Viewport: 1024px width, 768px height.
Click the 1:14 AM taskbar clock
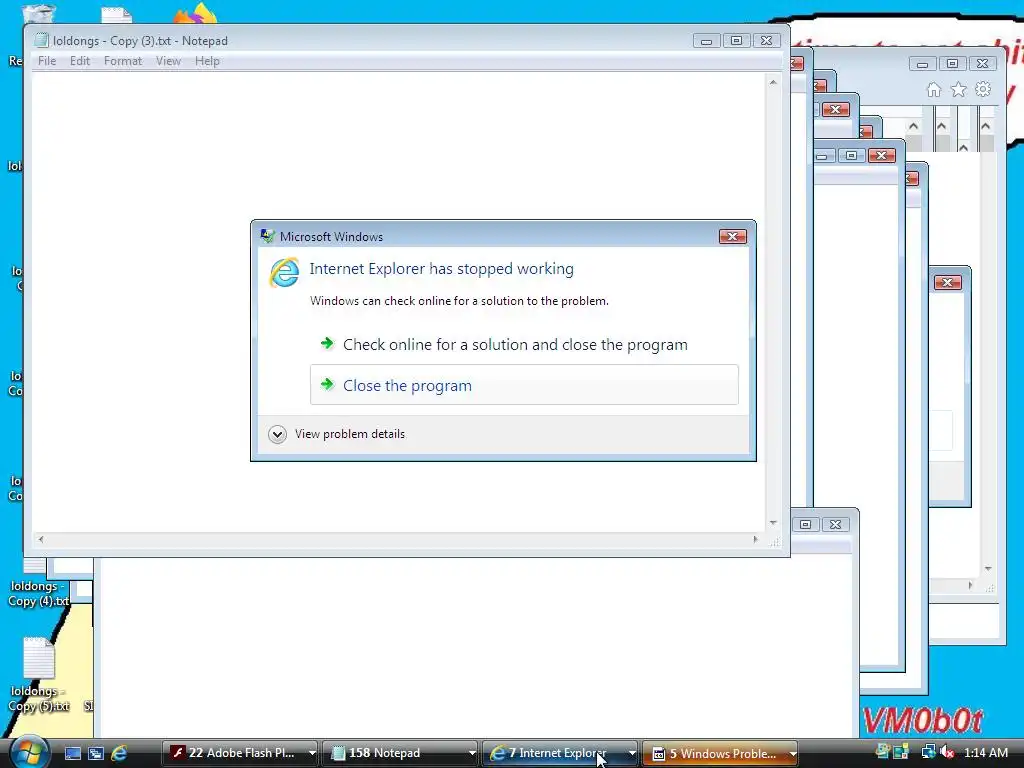click(985, 752)
